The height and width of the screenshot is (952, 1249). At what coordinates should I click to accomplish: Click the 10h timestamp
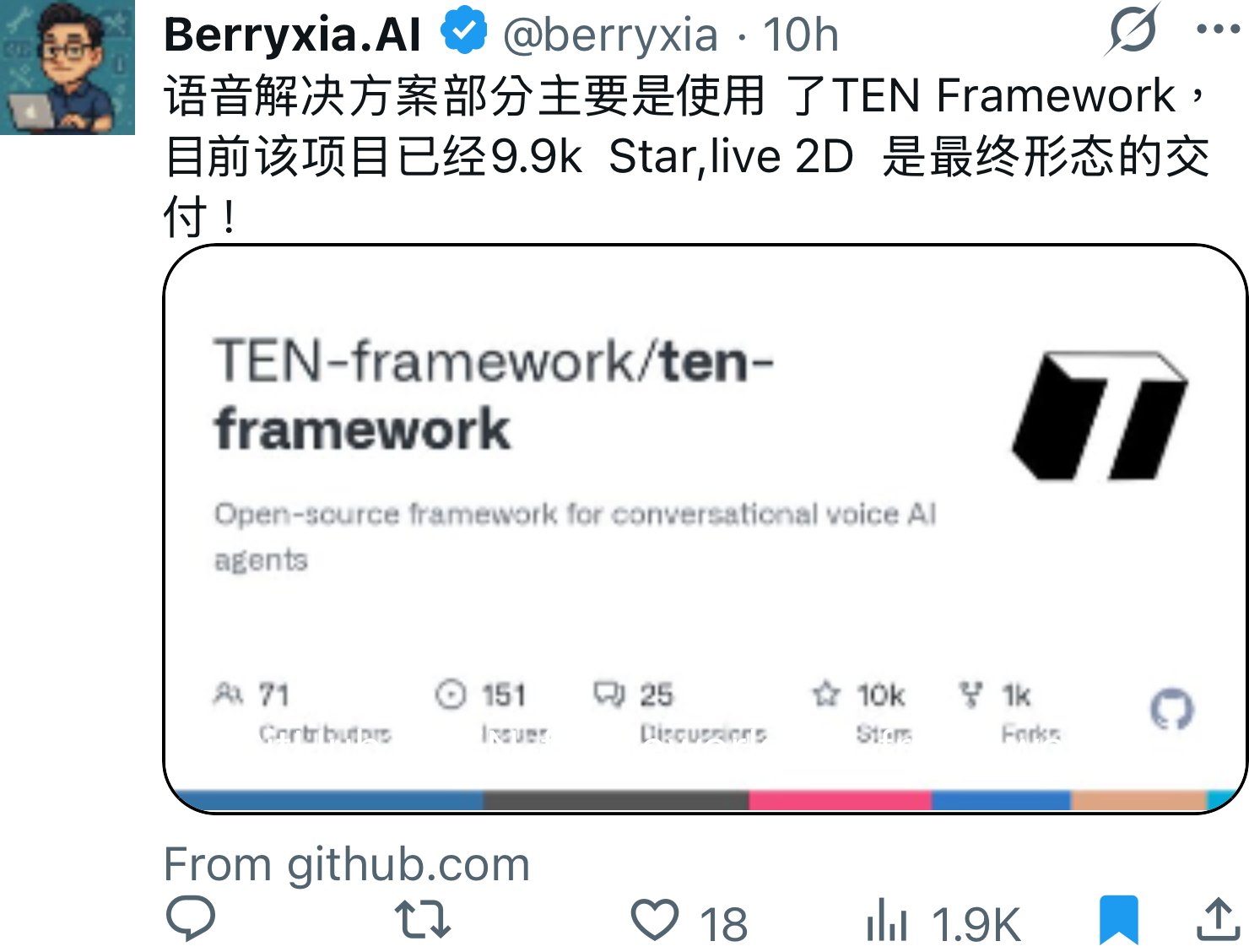coord(801,35)
